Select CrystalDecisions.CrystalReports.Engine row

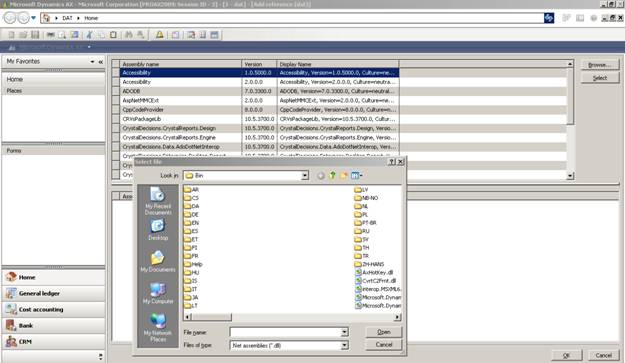(x=259, y=137)
